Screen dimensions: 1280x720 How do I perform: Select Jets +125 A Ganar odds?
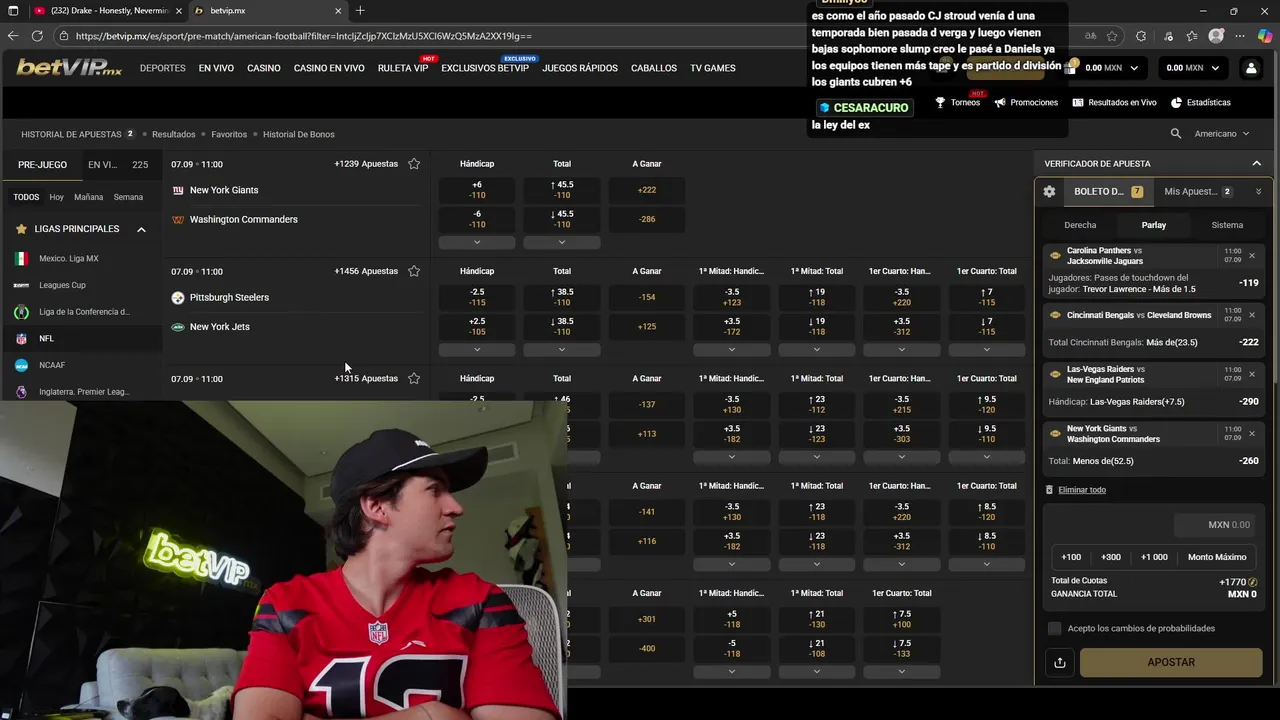(x=647, y=326)
